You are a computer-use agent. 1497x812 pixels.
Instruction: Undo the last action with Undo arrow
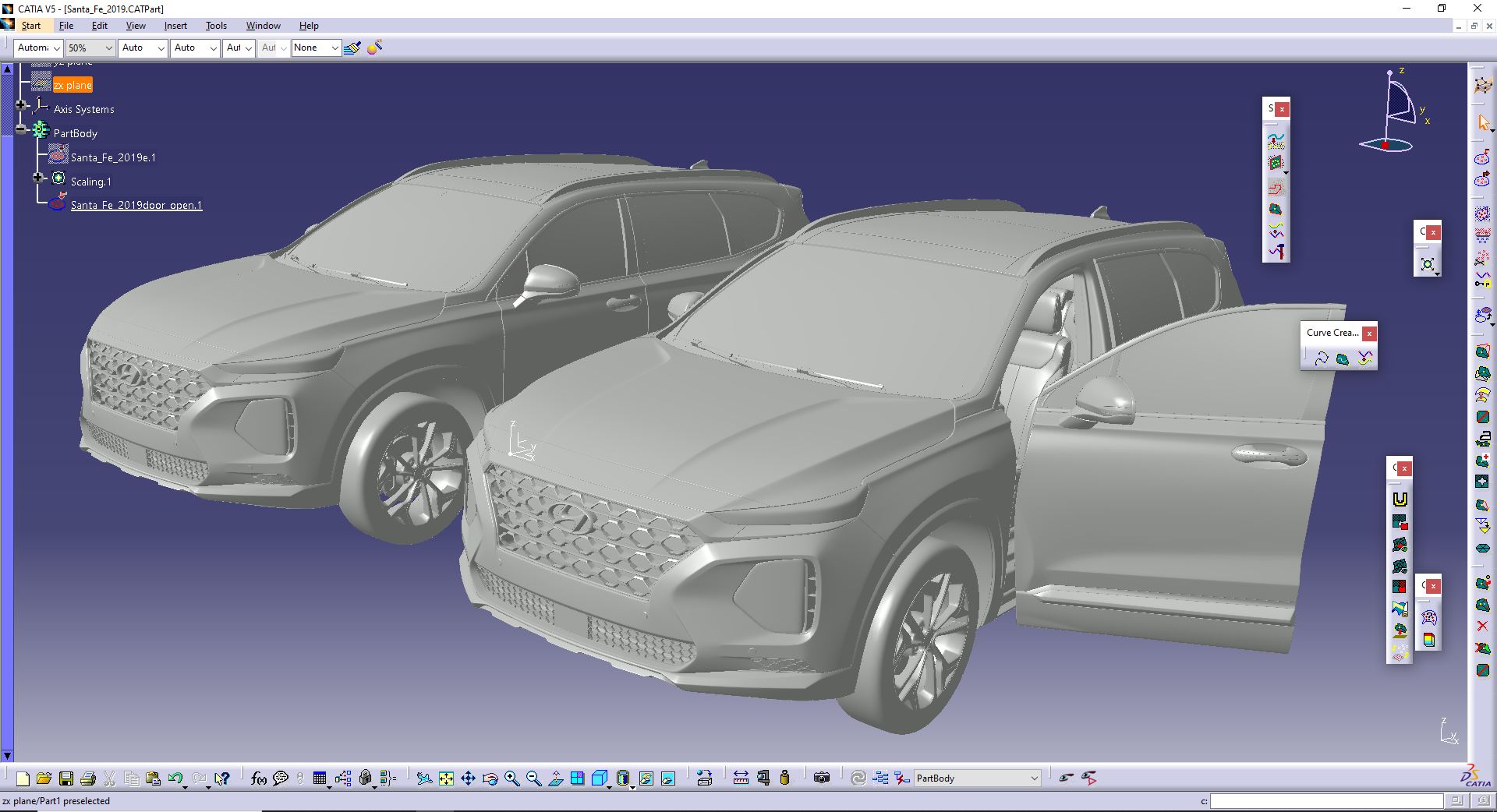click(175, 778)
